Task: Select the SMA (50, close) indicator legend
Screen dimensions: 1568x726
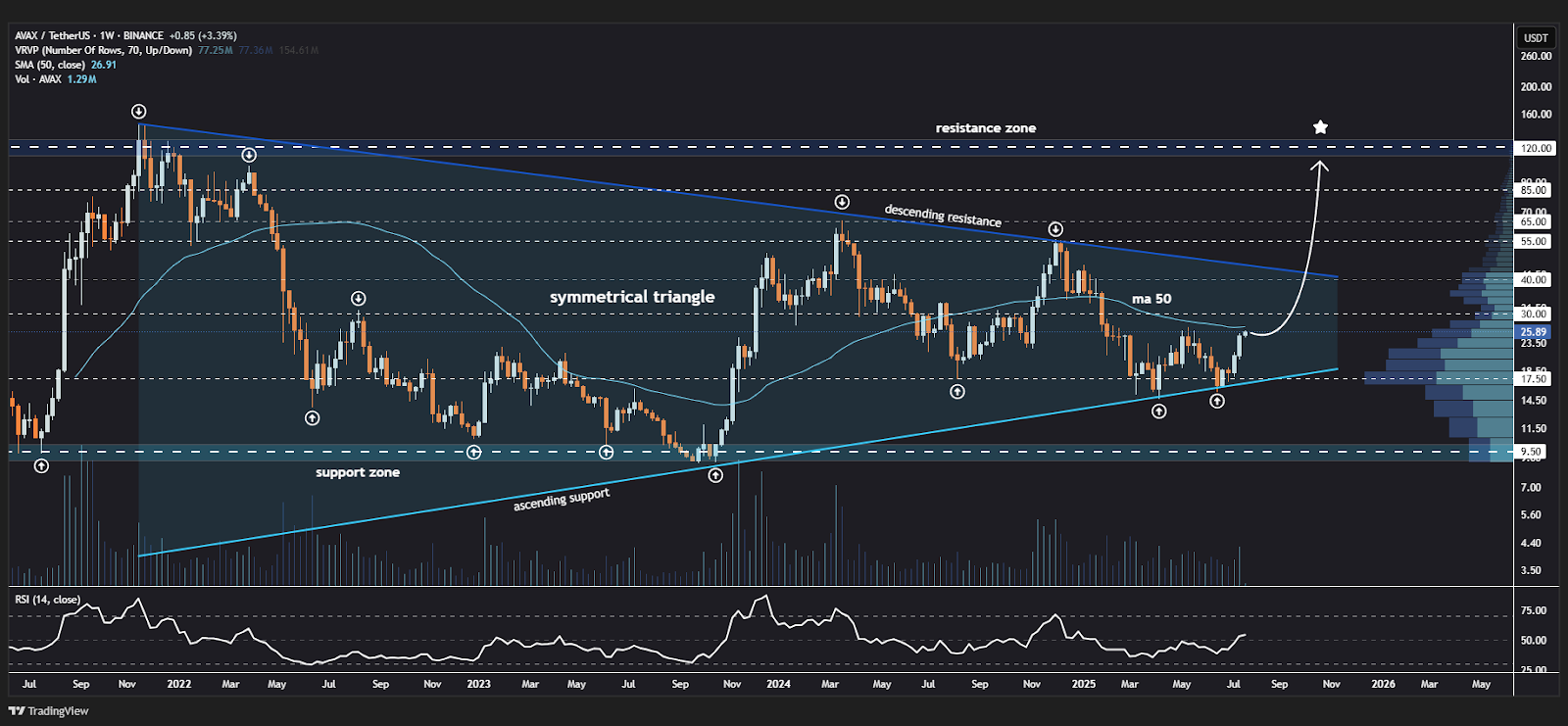Action: click(x=51, y=65)
